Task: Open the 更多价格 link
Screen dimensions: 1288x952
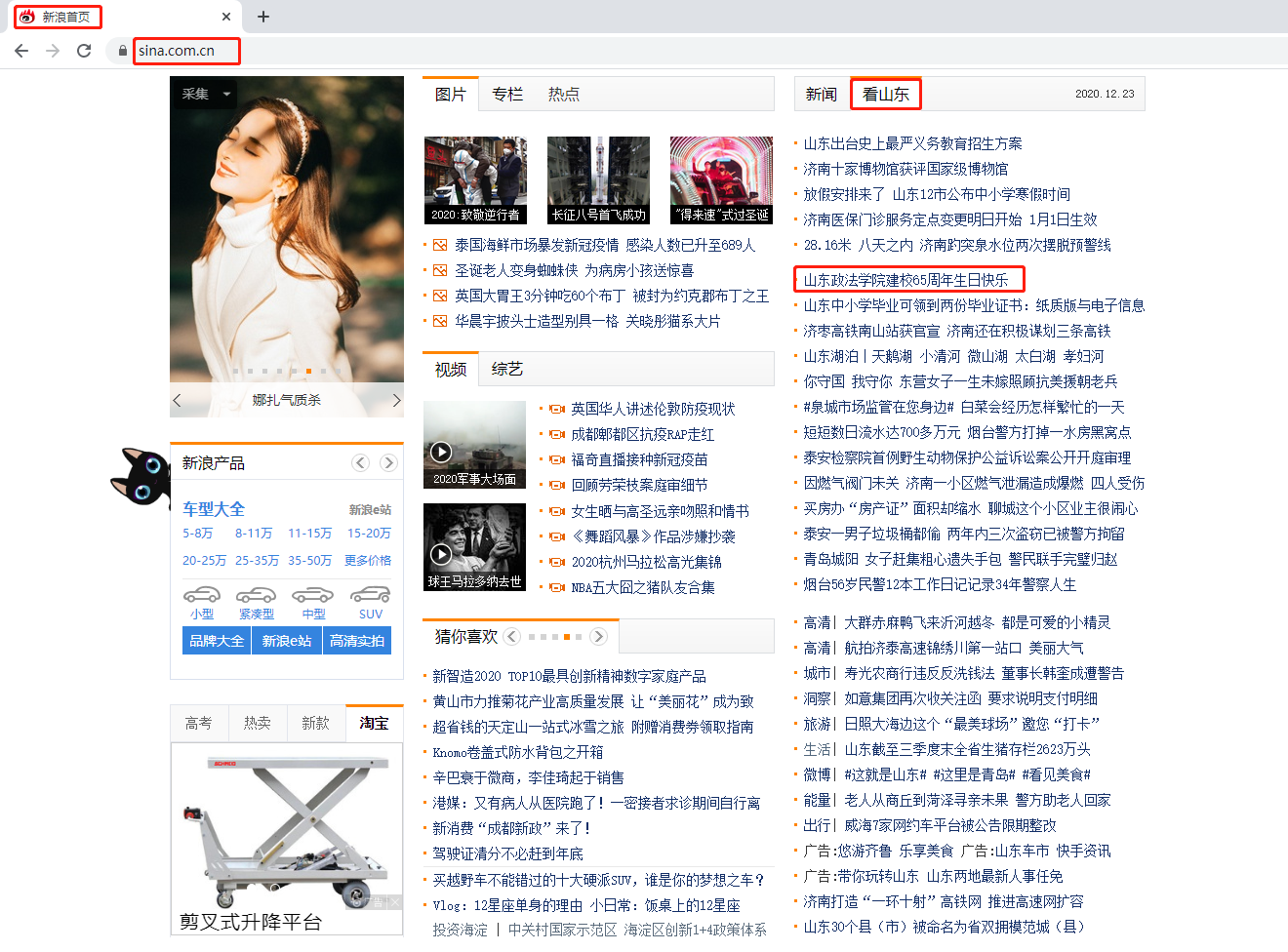Action: point(368,561)
